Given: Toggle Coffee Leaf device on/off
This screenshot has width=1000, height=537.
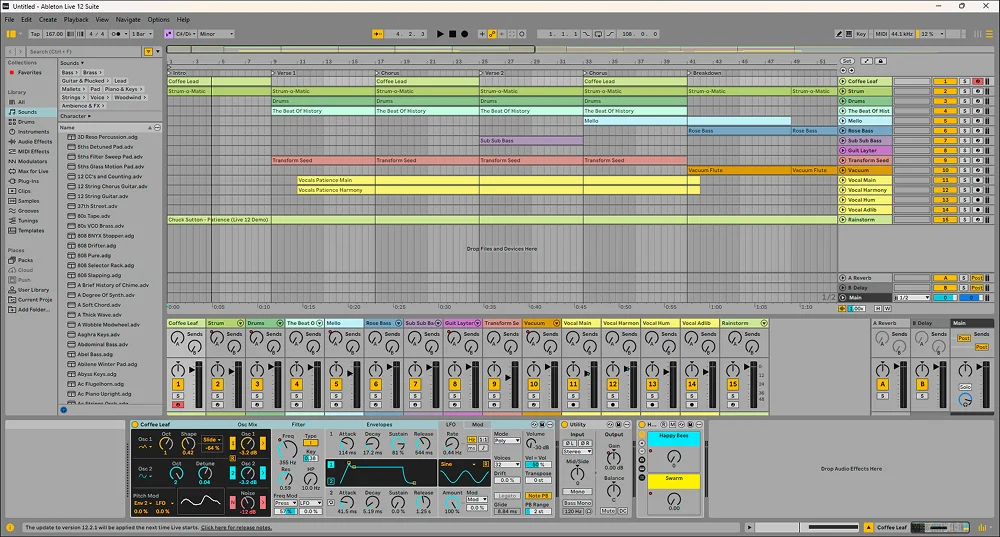Looking at the screenshot, I should [135, 424].
